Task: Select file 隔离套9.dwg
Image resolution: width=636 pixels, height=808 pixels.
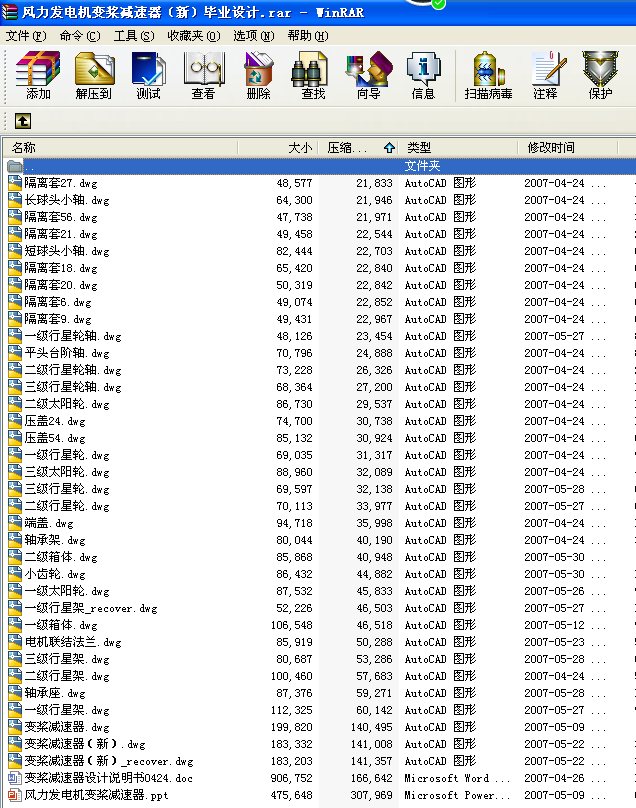Action: click(x=58, y=319)
